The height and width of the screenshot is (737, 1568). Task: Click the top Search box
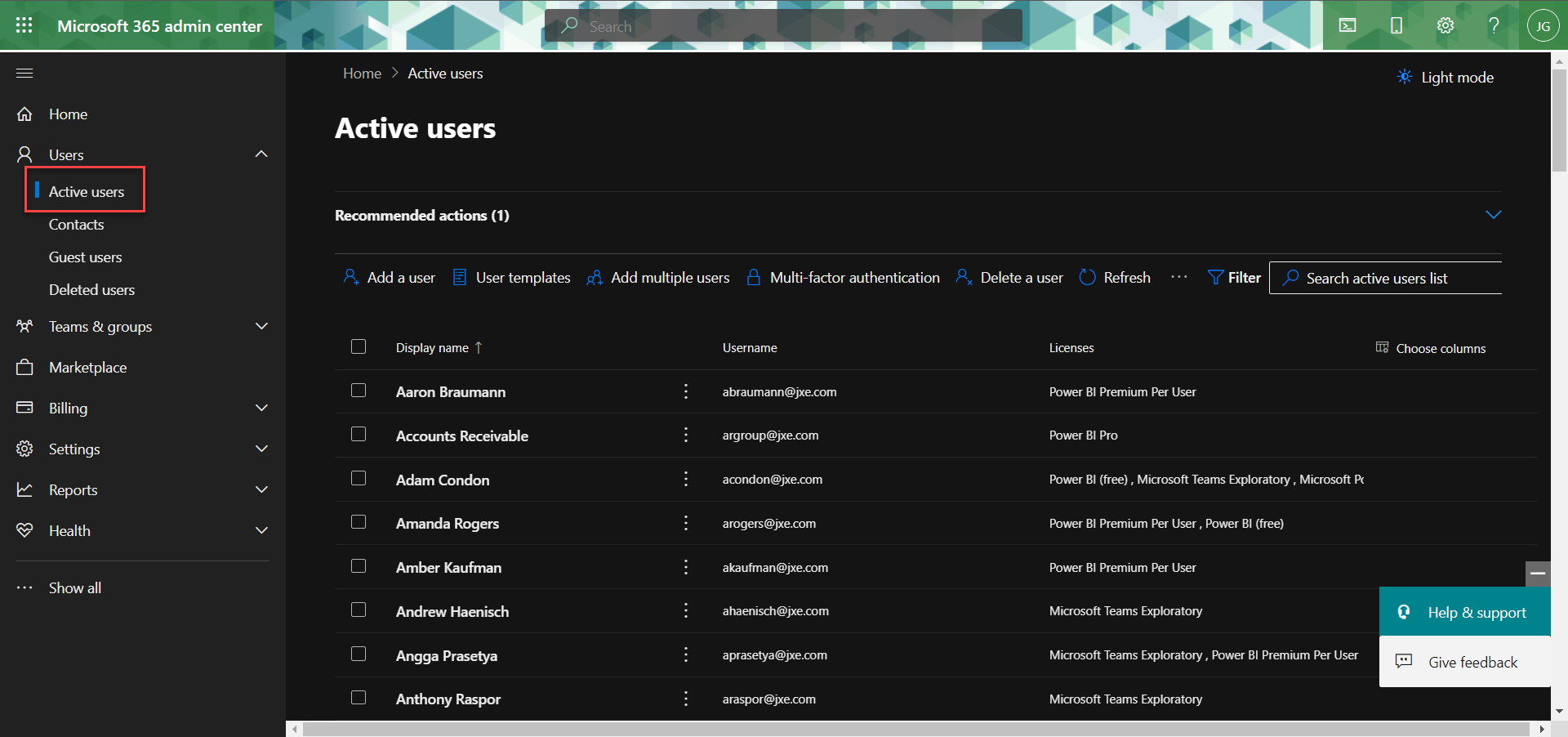point(783,25)
